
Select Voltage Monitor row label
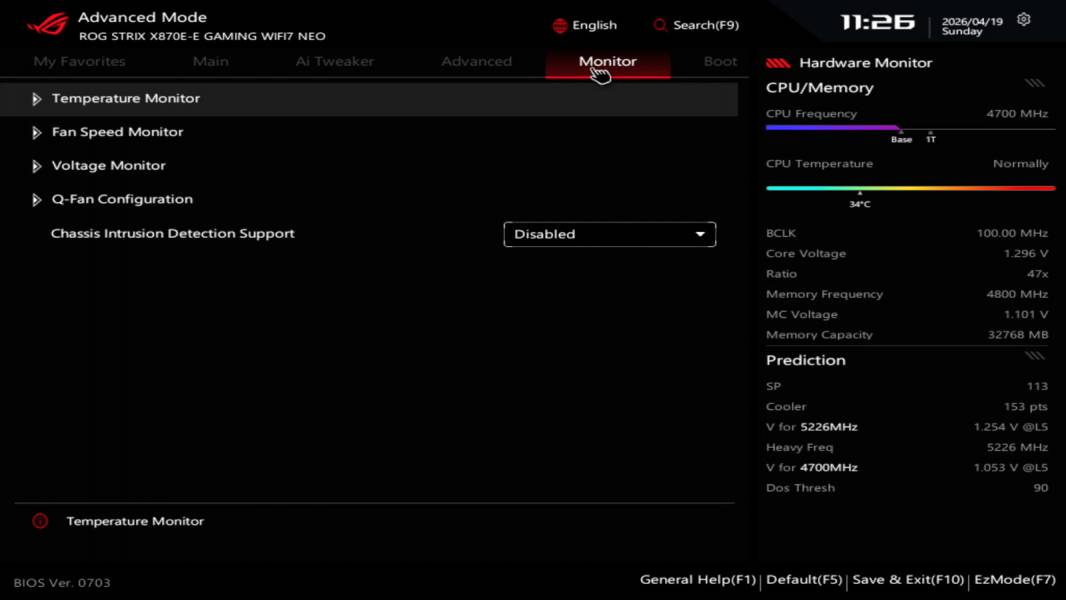109,166
